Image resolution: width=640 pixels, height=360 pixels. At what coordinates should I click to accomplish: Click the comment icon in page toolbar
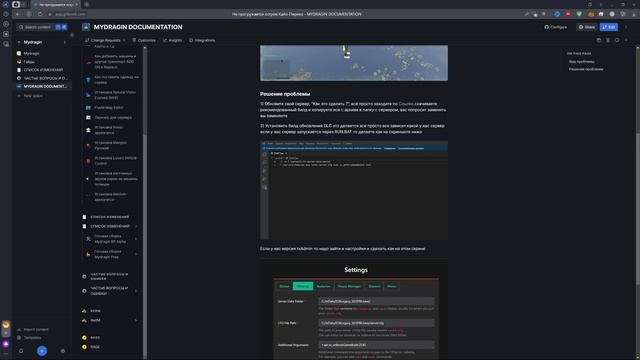tap(617, 40)
